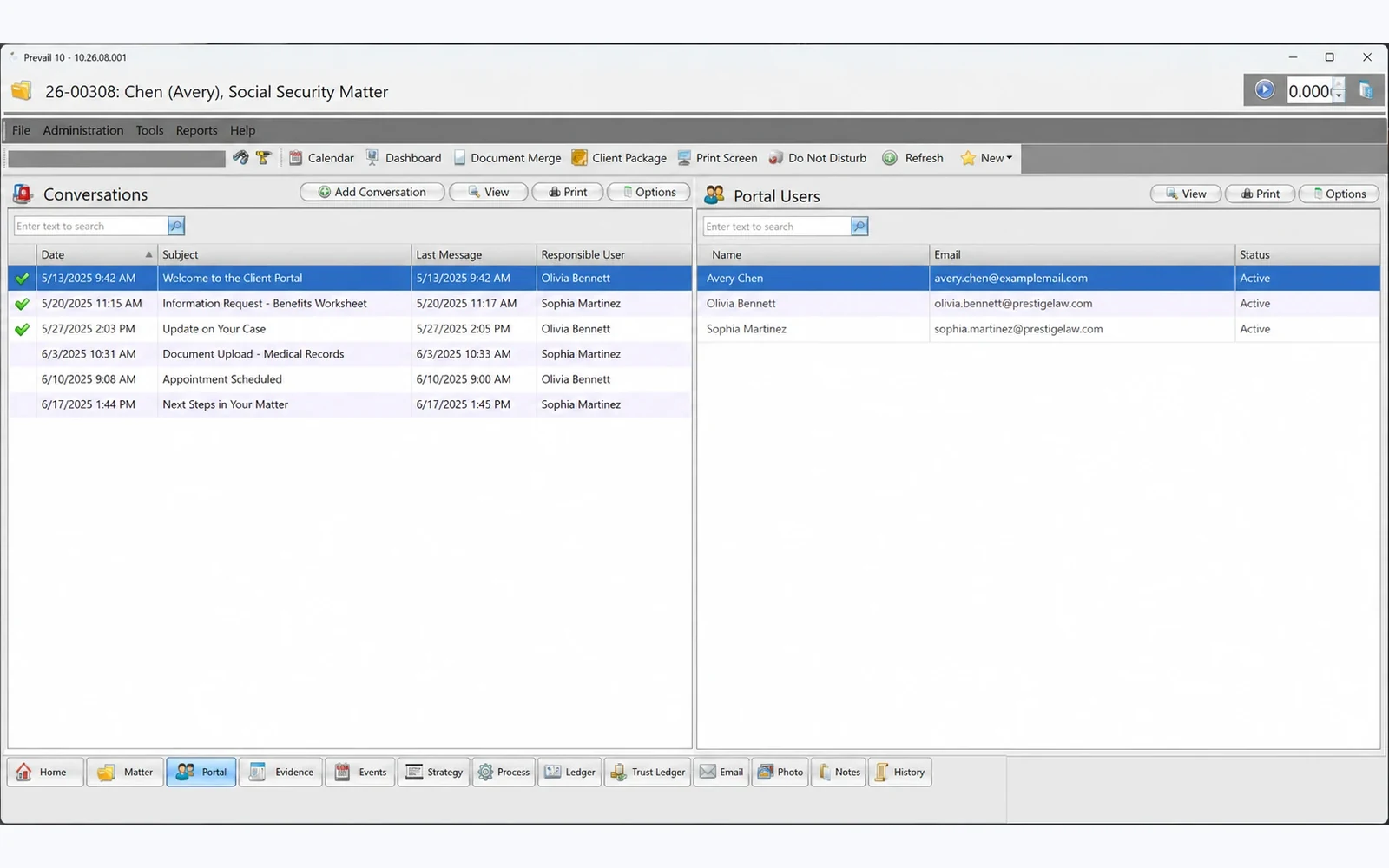Open the Events tab
The image size is (1389, 868).
[360, 772]
